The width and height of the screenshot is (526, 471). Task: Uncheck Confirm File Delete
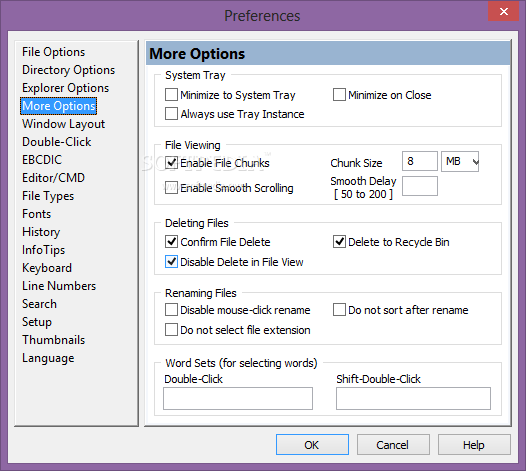click(171, 242)
